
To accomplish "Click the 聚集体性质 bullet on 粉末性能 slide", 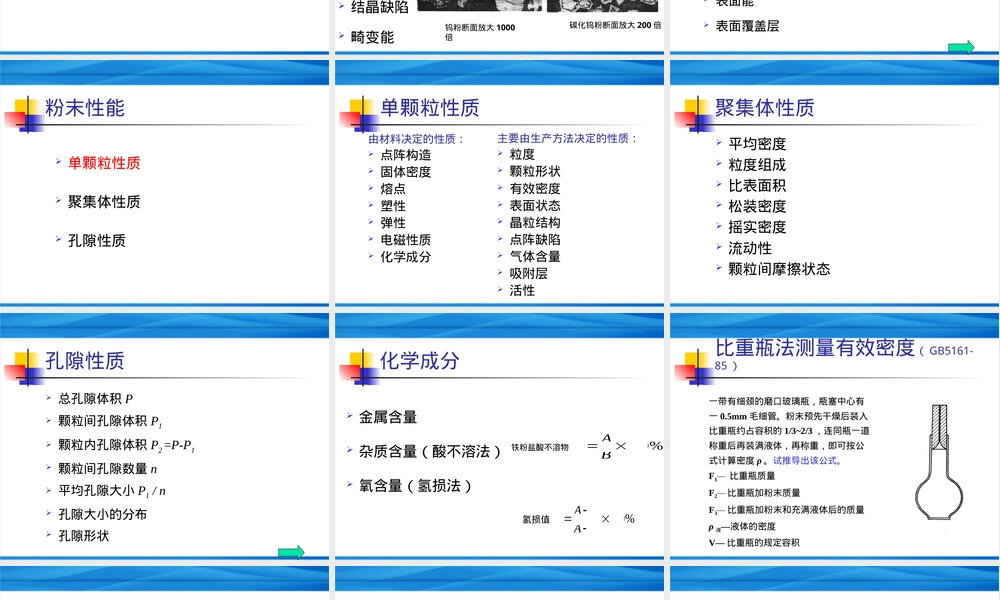I will pos(104,202).
